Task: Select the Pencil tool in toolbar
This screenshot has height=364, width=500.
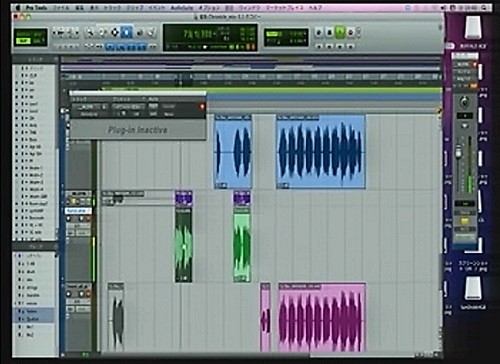Action: [x=152, y=32]
